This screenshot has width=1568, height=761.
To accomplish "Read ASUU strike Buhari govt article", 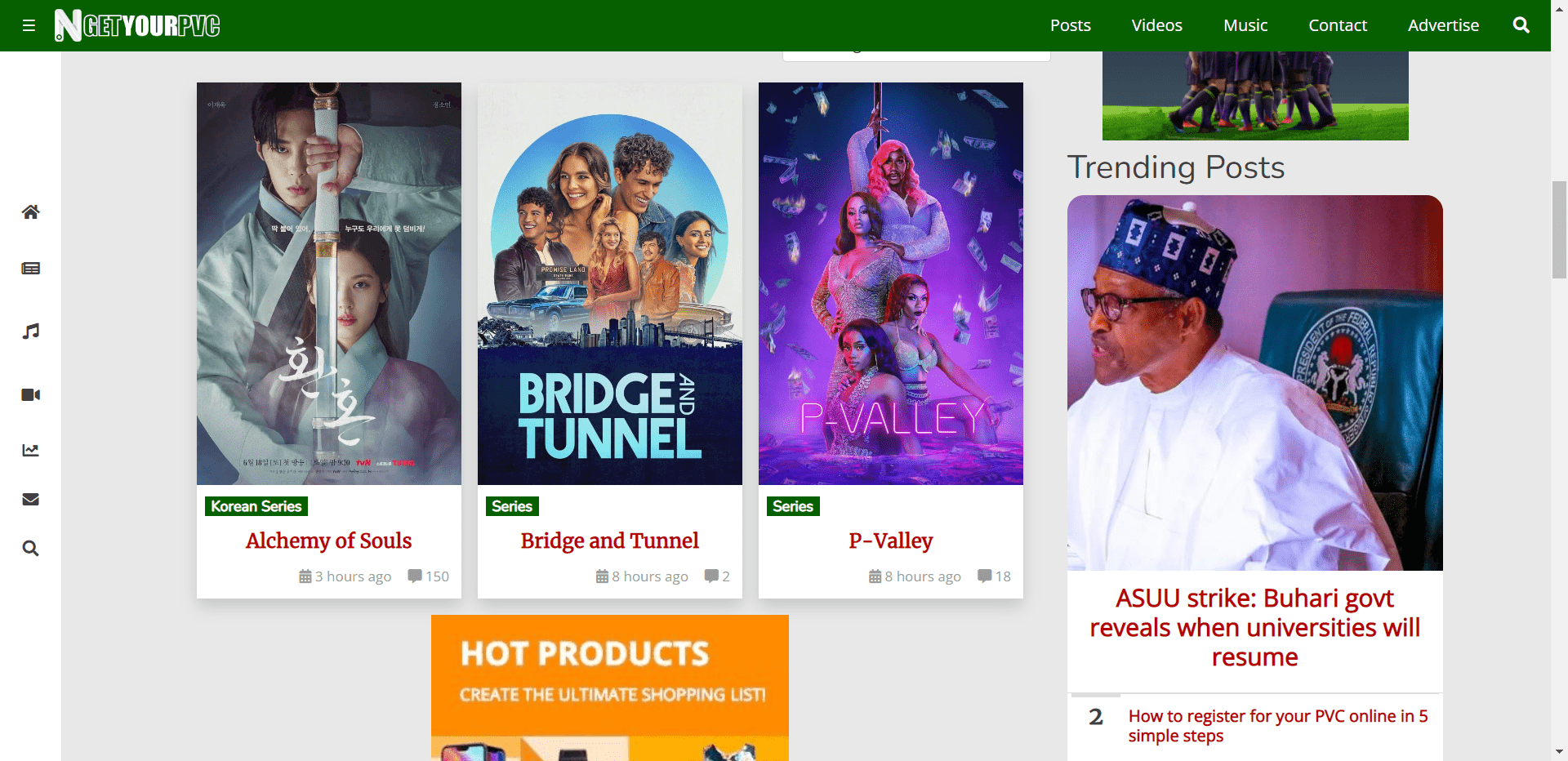I will (x=1254, y=627).
